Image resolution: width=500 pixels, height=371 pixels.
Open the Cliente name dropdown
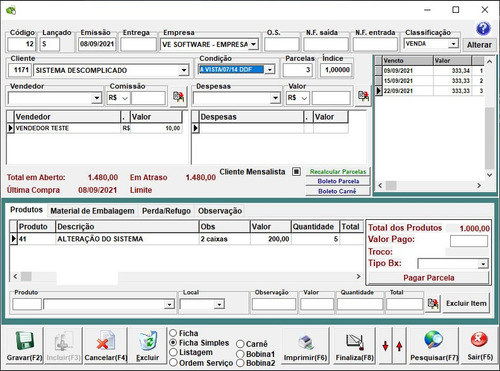pyautogui.click(x=183, y=70)
